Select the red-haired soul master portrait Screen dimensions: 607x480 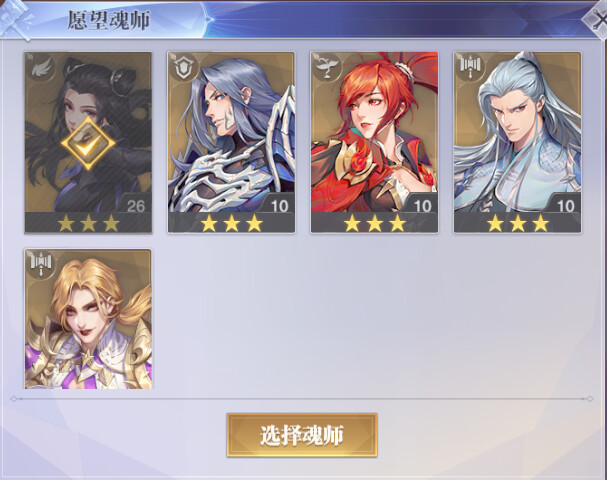coord(374,132)
